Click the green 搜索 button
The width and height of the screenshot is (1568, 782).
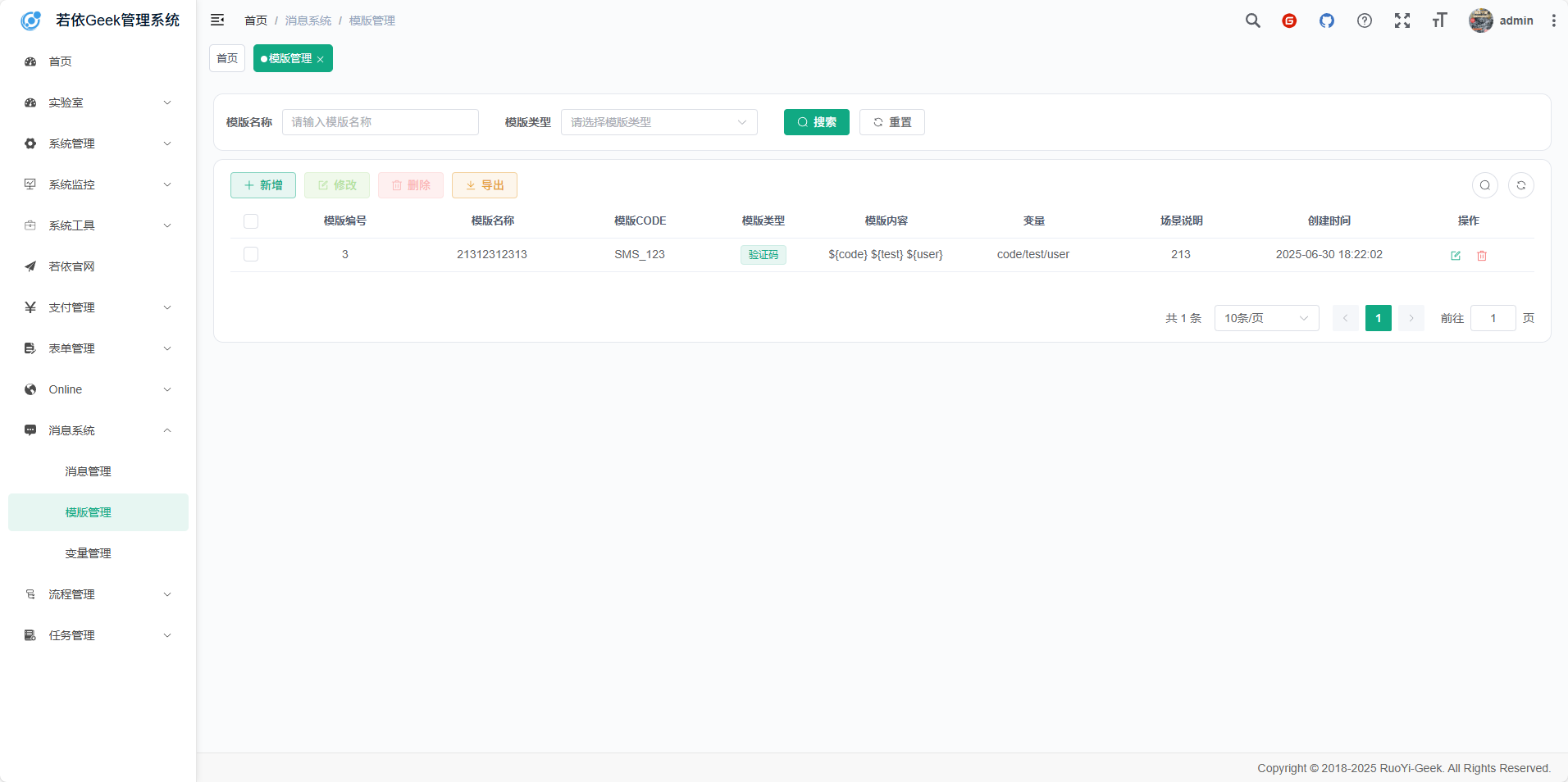point(816,122)
